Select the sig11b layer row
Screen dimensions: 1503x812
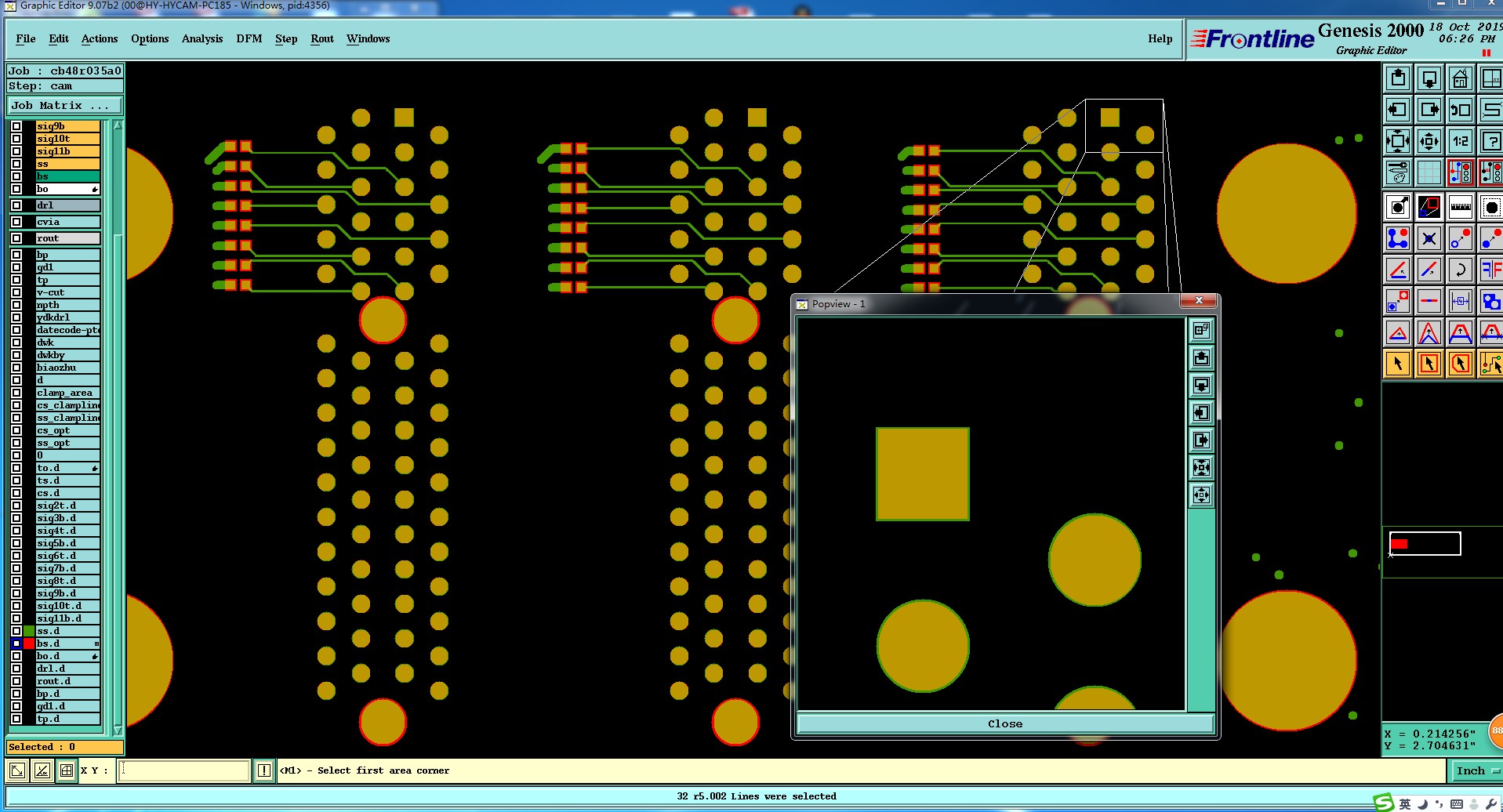pos(67,151)
